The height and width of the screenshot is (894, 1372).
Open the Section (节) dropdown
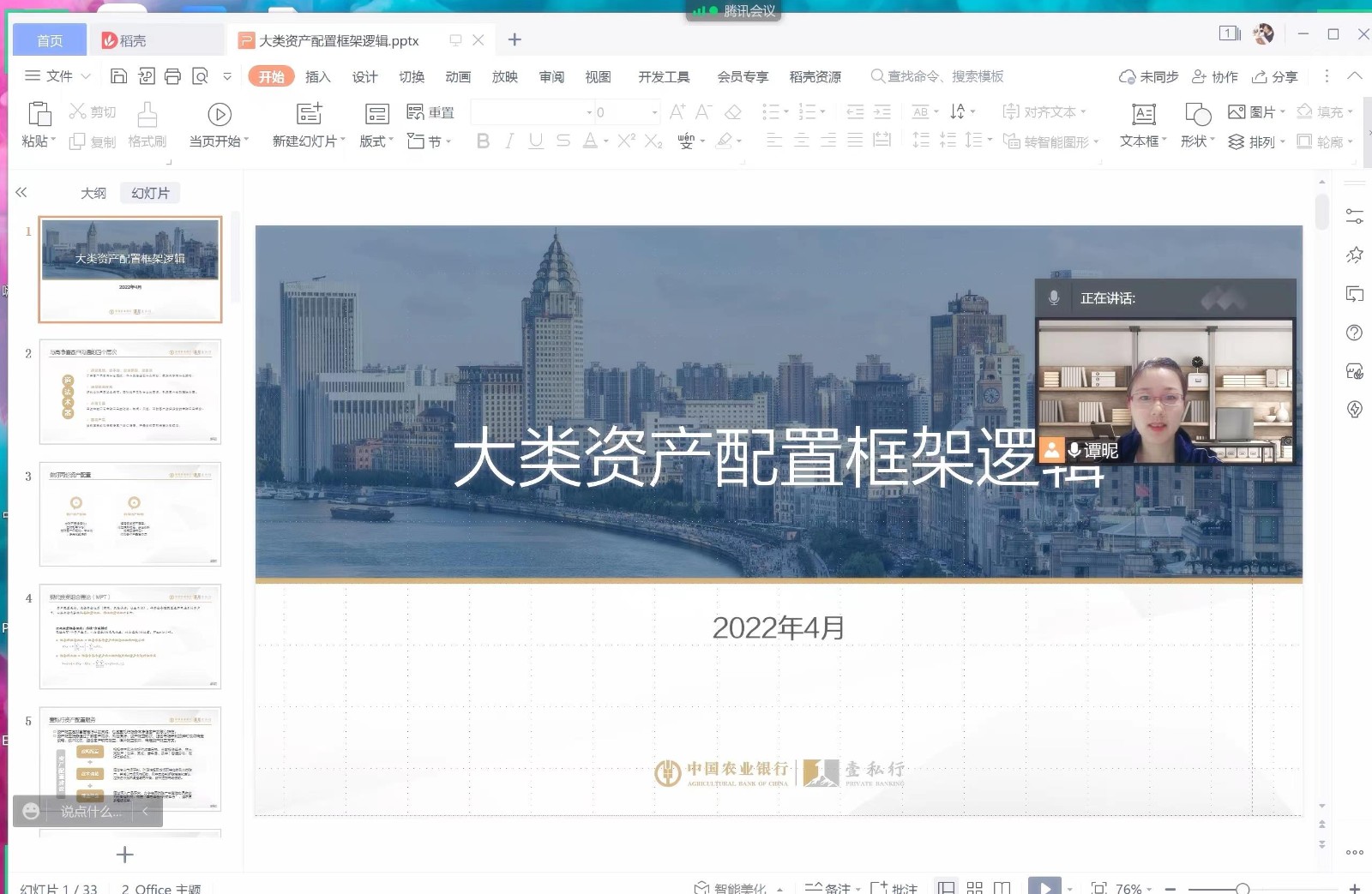pos(429,141)
